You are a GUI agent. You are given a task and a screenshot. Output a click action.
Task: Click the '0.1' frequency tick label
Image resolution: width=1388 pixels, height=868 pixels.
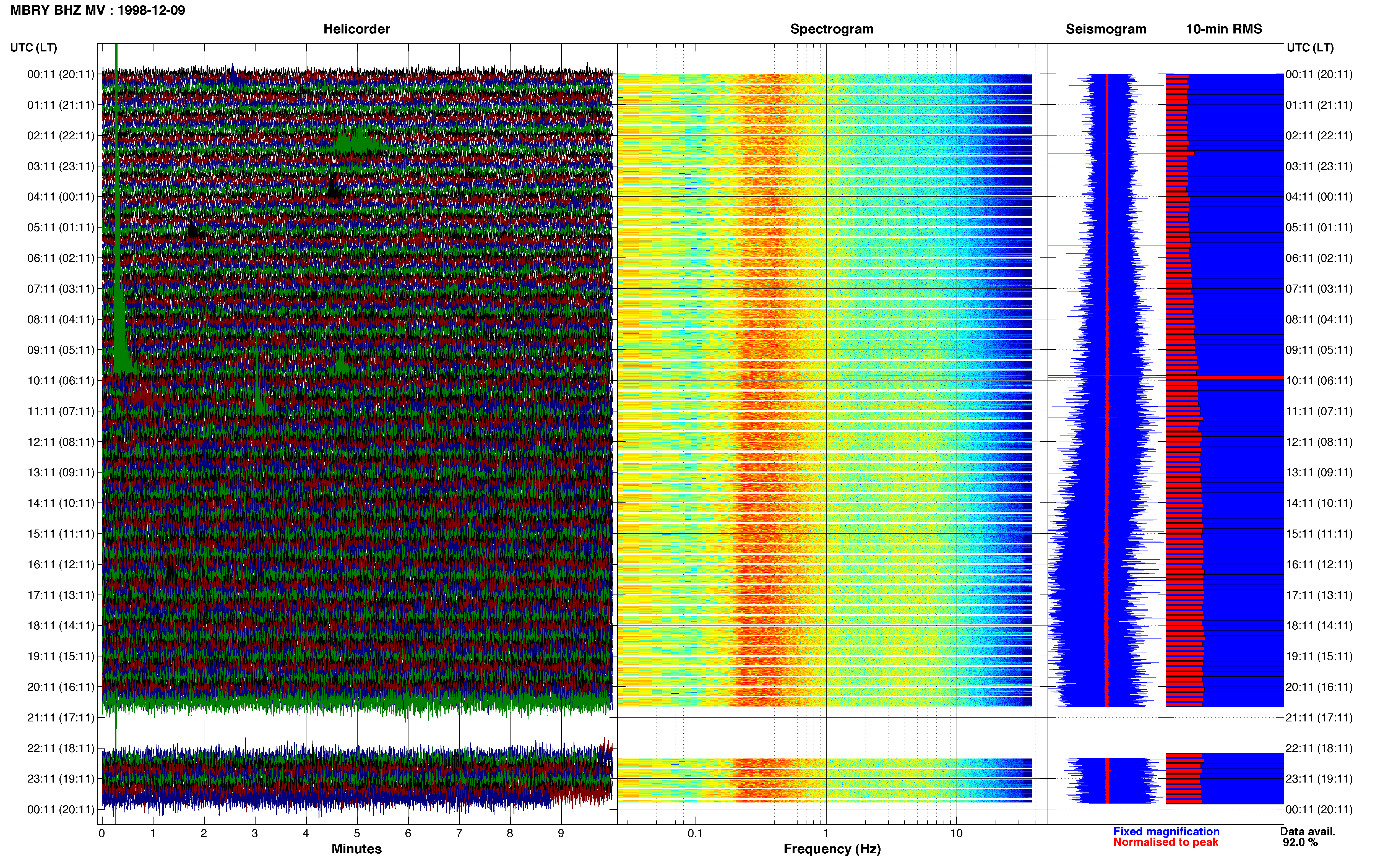695,833
